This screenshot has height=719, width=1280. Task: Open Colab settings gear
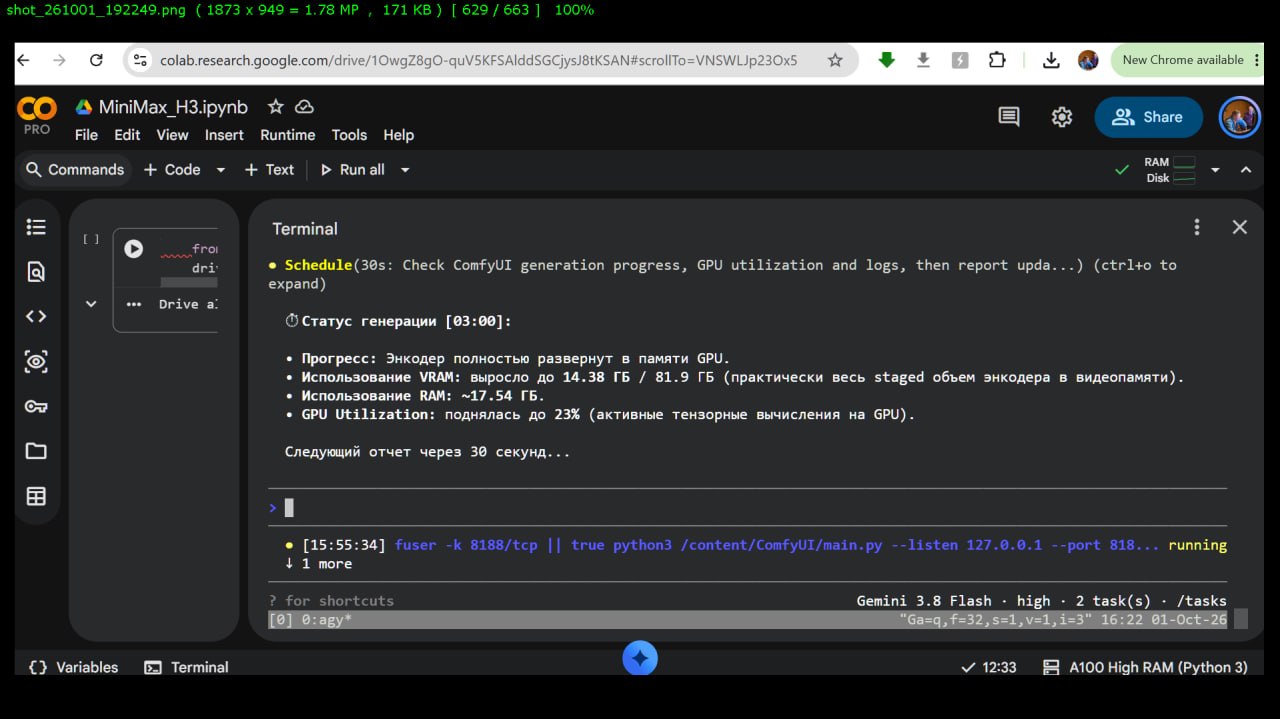pos(1062,117)
